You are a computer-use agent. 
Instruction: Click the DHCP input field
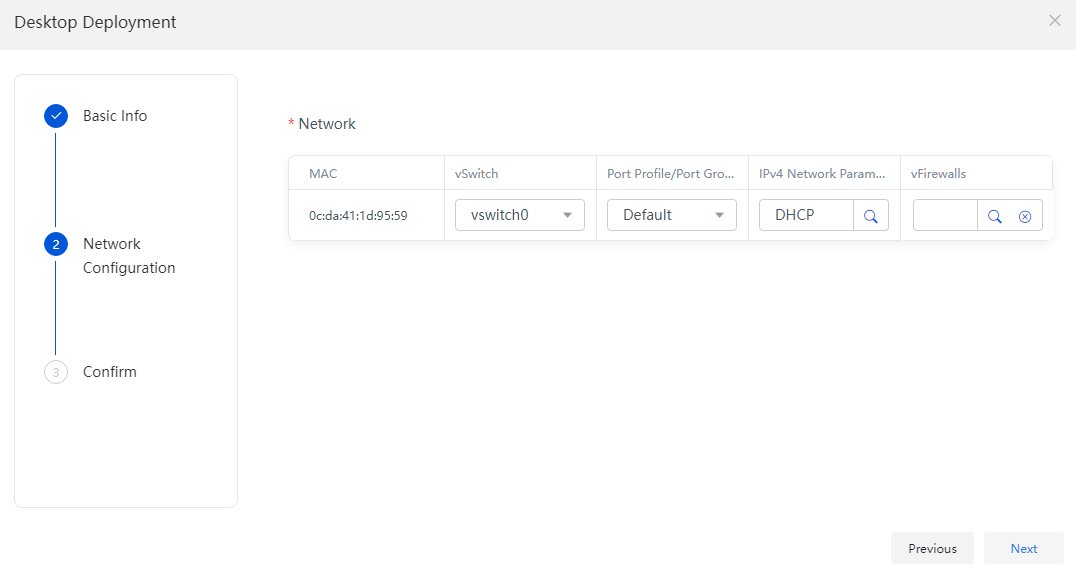(806, 215)
